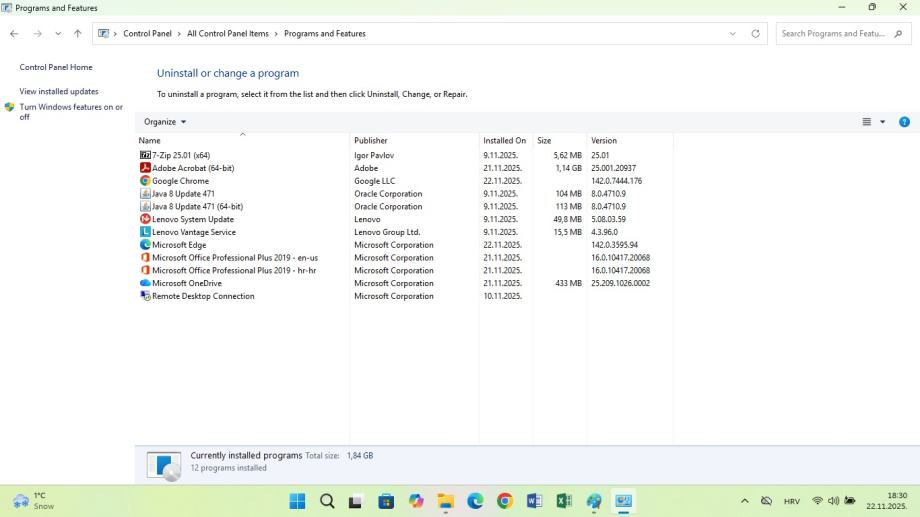Click the view layout icon
This screenshot has height=517, width=920.
867,122
